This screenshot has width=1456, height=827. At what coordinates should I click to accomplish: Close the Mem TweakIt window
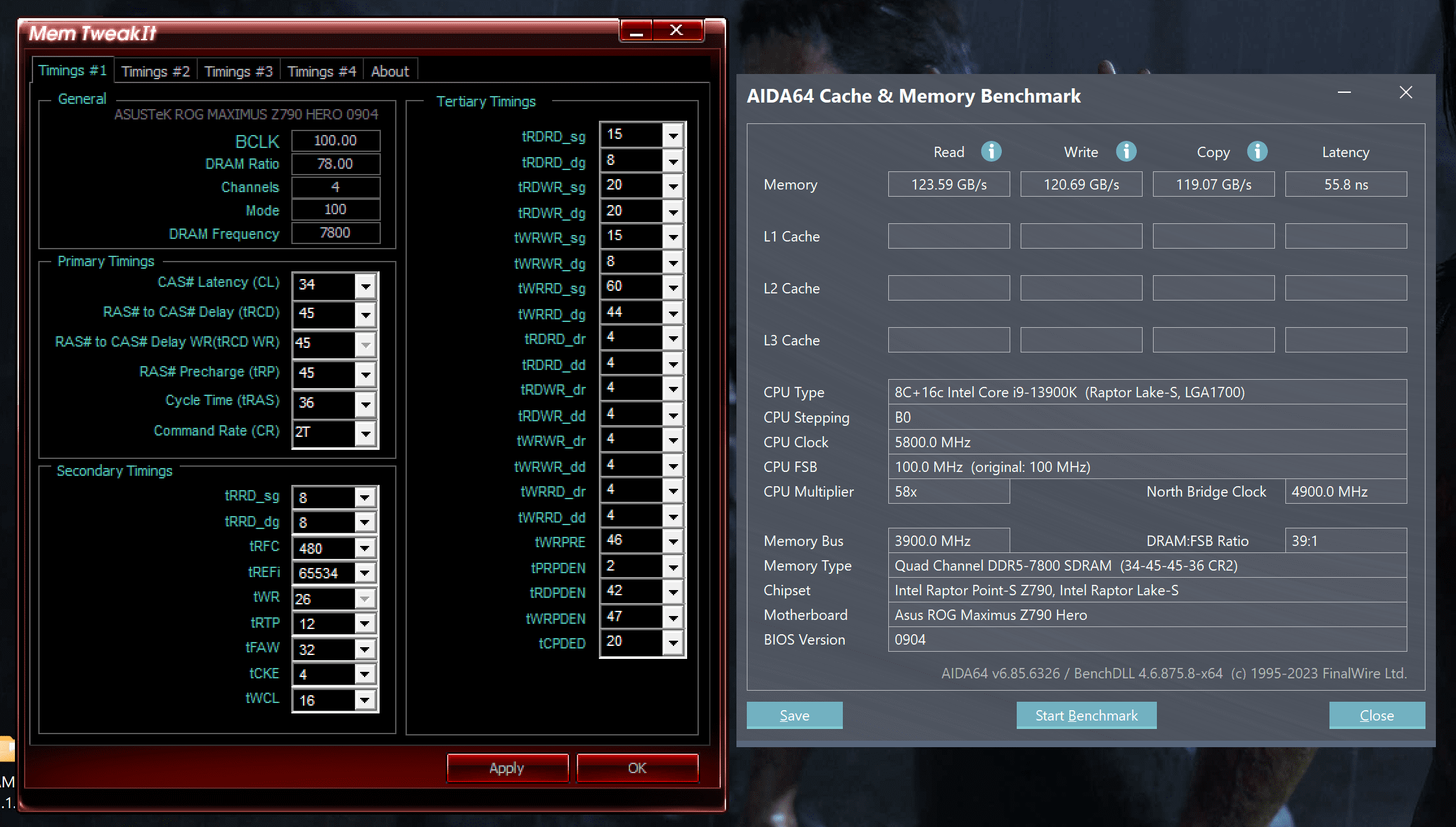pyautogui.click(x=677, y=31)
